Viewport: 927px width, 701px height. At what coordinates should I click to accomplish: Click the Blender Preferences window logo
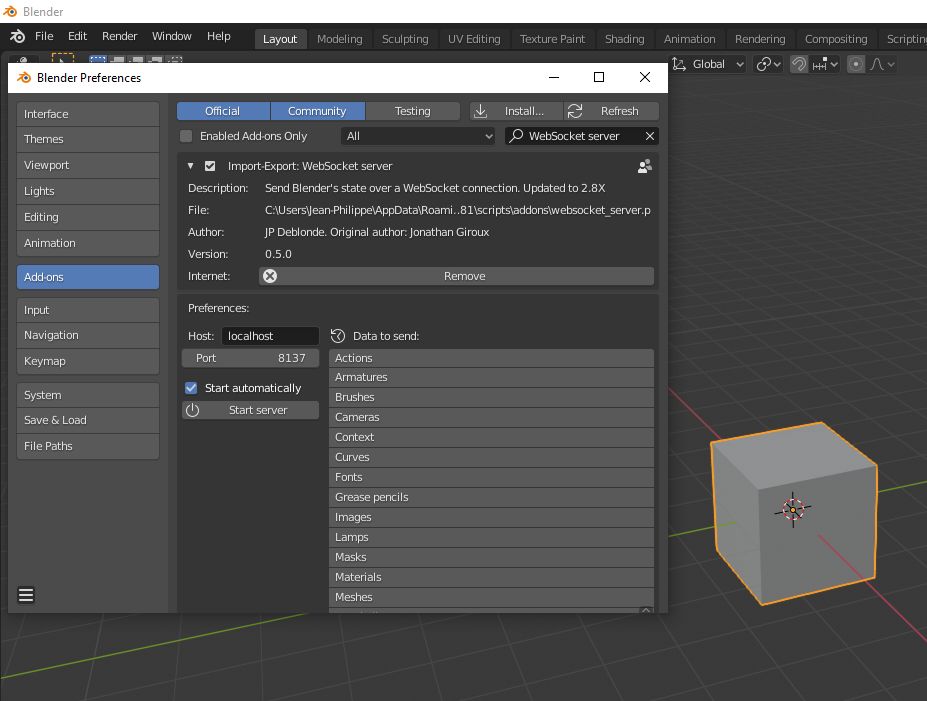[x=24, y=77]
